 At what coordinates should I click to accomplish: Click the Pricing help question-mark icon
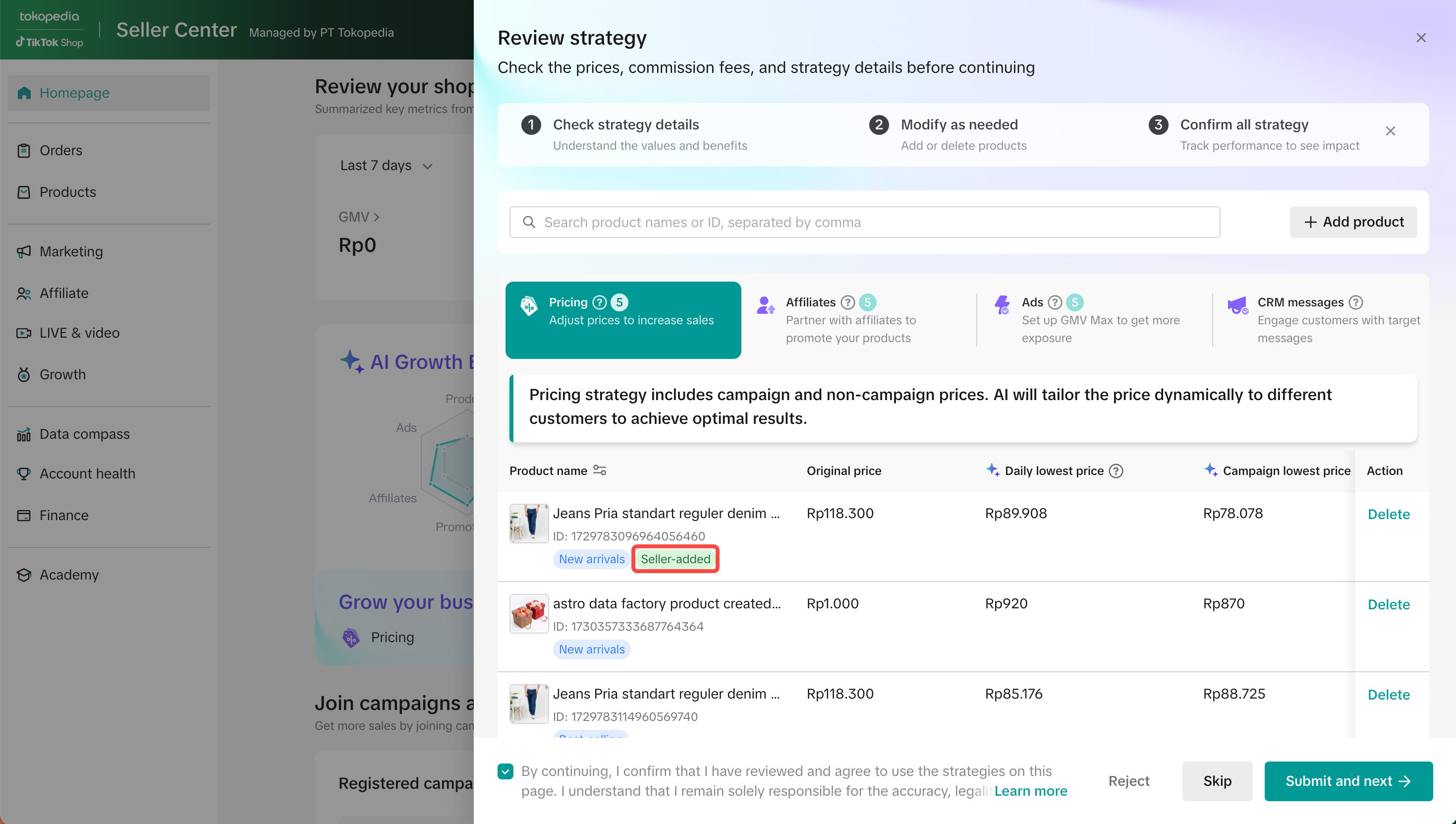[x=600, y=302]
